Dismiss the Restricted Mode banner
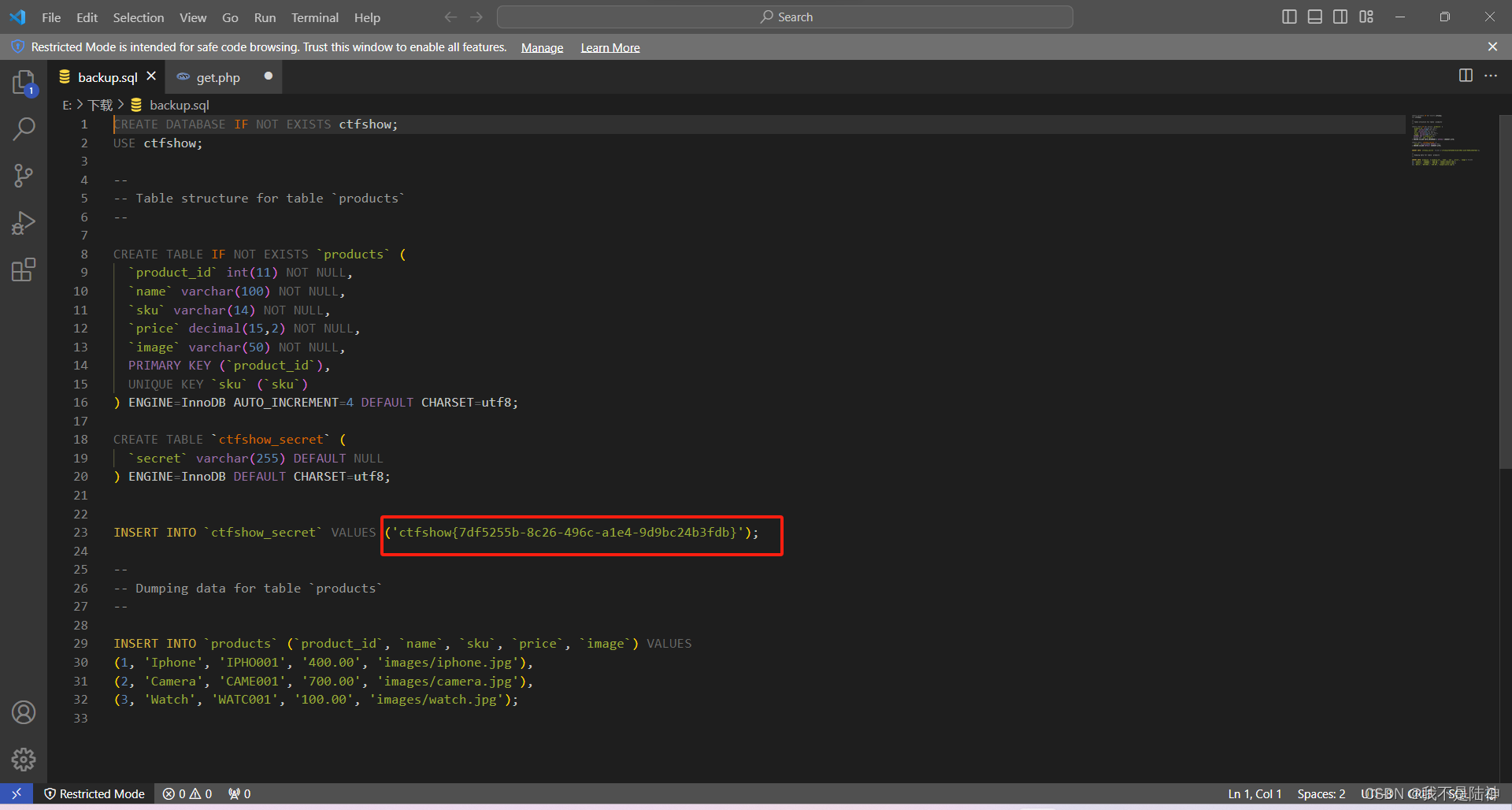Image resolution: width=1512 pixels, height=810 pixels. click(x=1492, y=46)
